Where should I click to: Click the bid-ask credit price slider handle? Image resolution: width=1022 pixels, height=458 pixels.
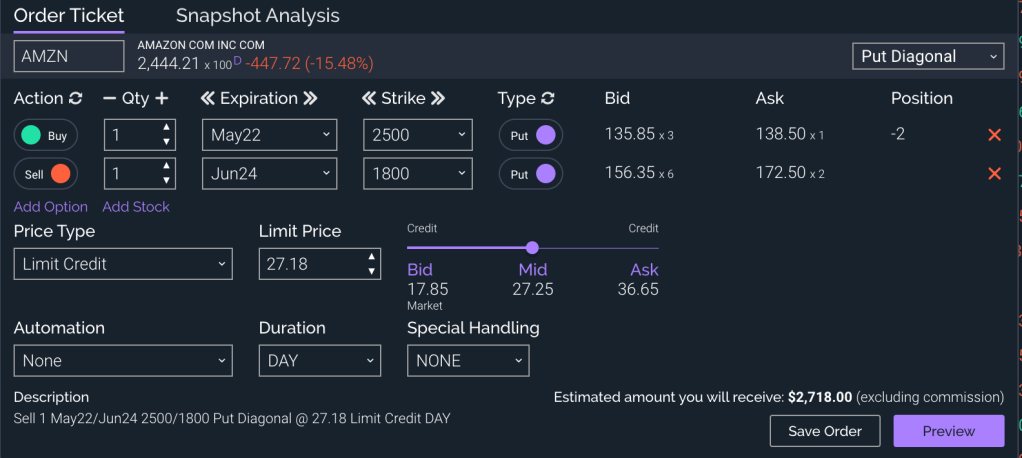[532, 247]
